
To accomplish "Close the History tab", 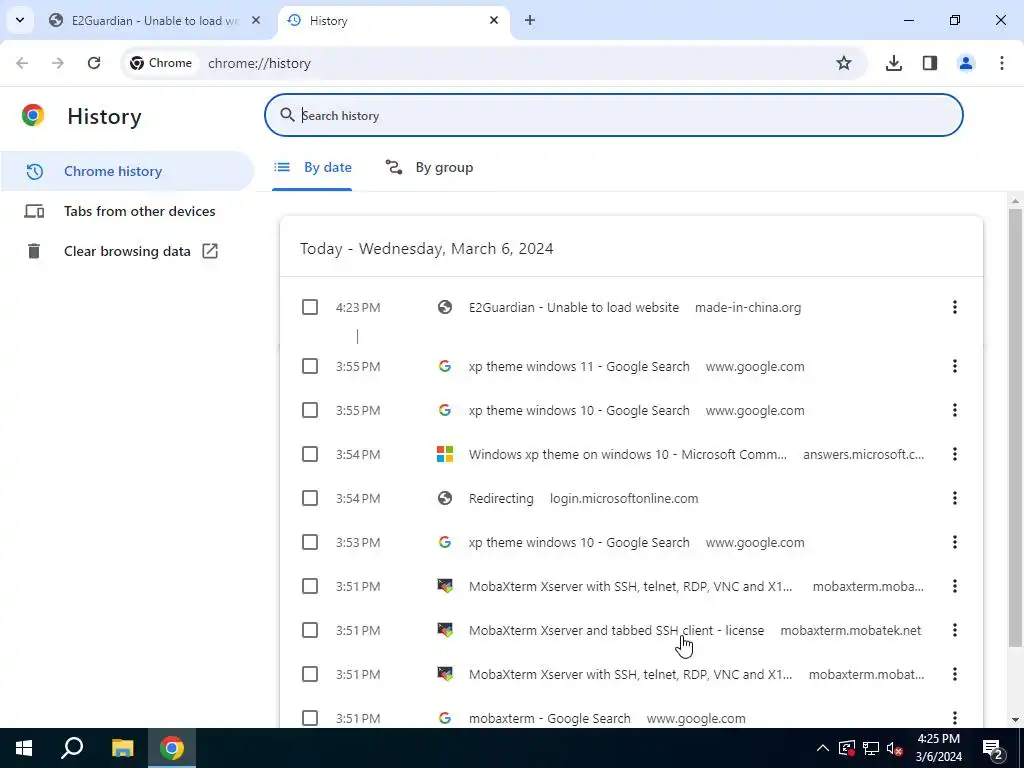I will [x=494, y=20].
